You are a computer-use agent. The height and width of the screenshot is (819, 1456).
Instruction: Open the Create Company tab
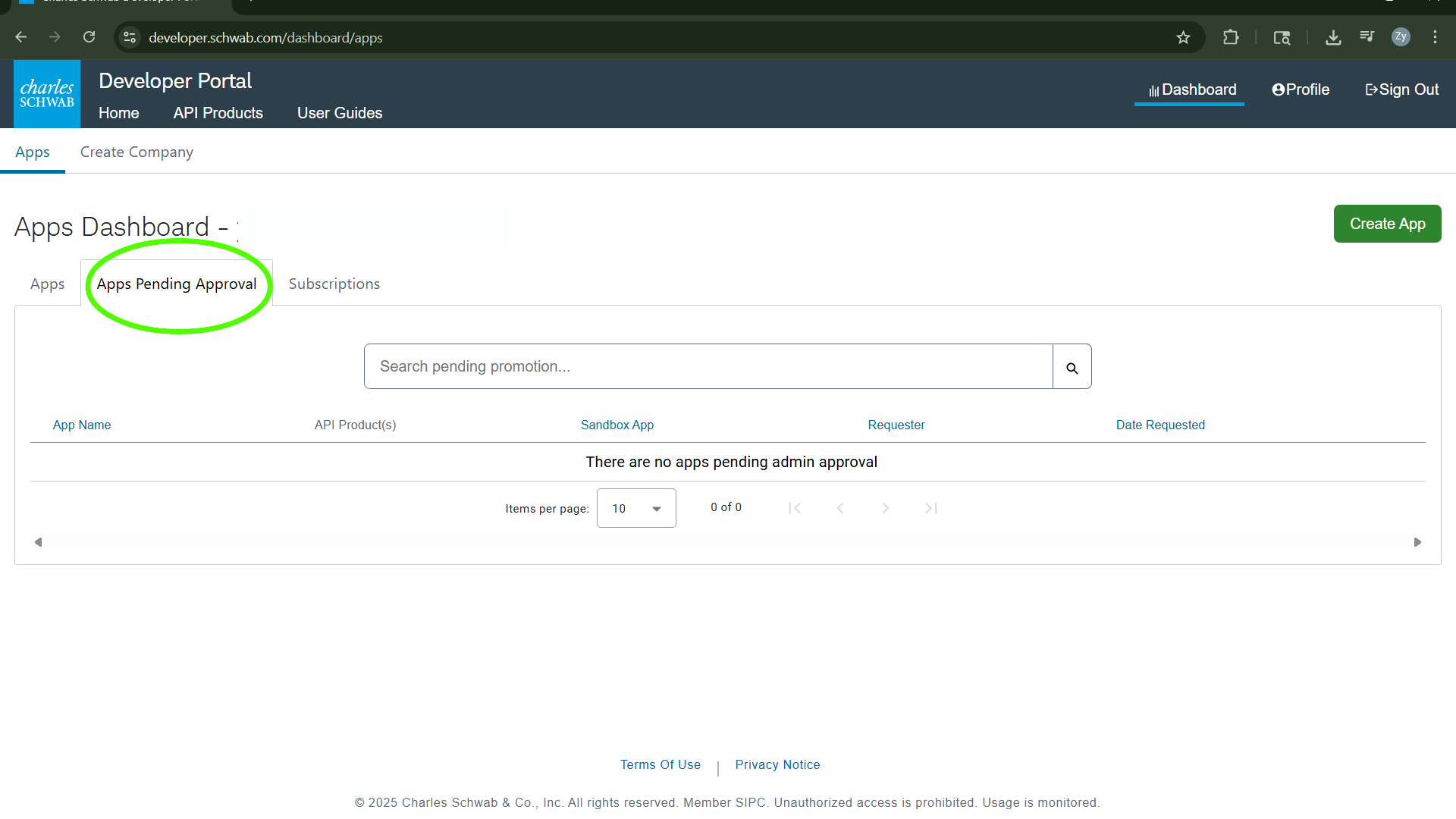click(x=136, y=152)
